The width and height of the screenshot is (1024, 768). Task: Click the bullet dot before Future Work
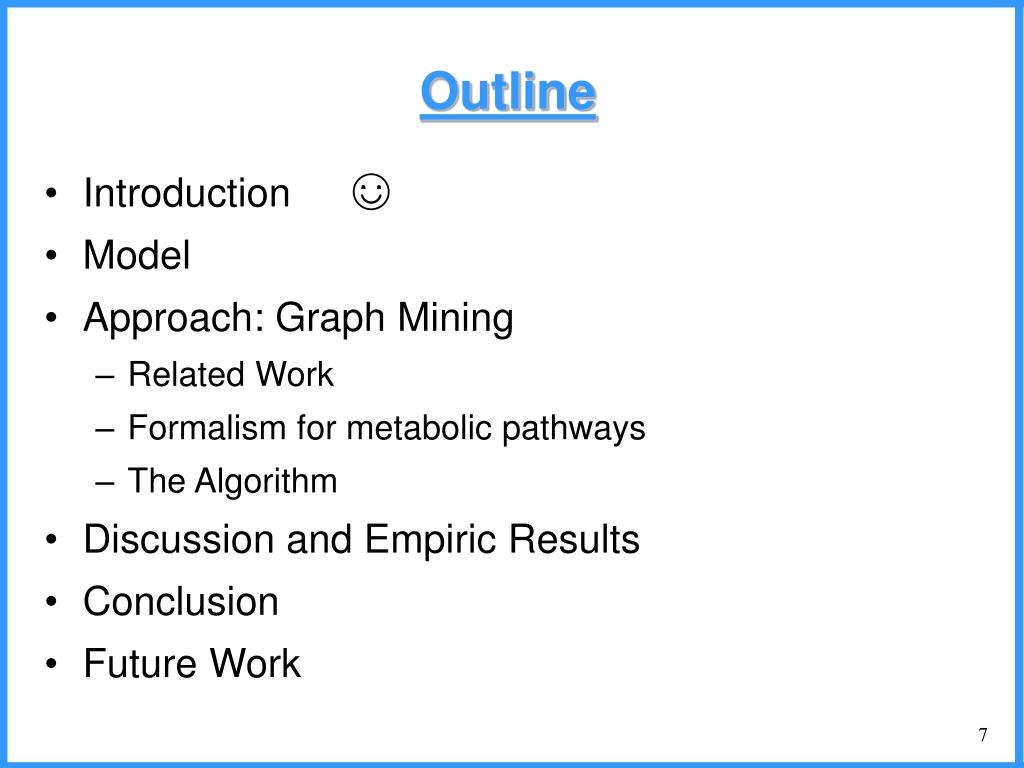[52, 664]
